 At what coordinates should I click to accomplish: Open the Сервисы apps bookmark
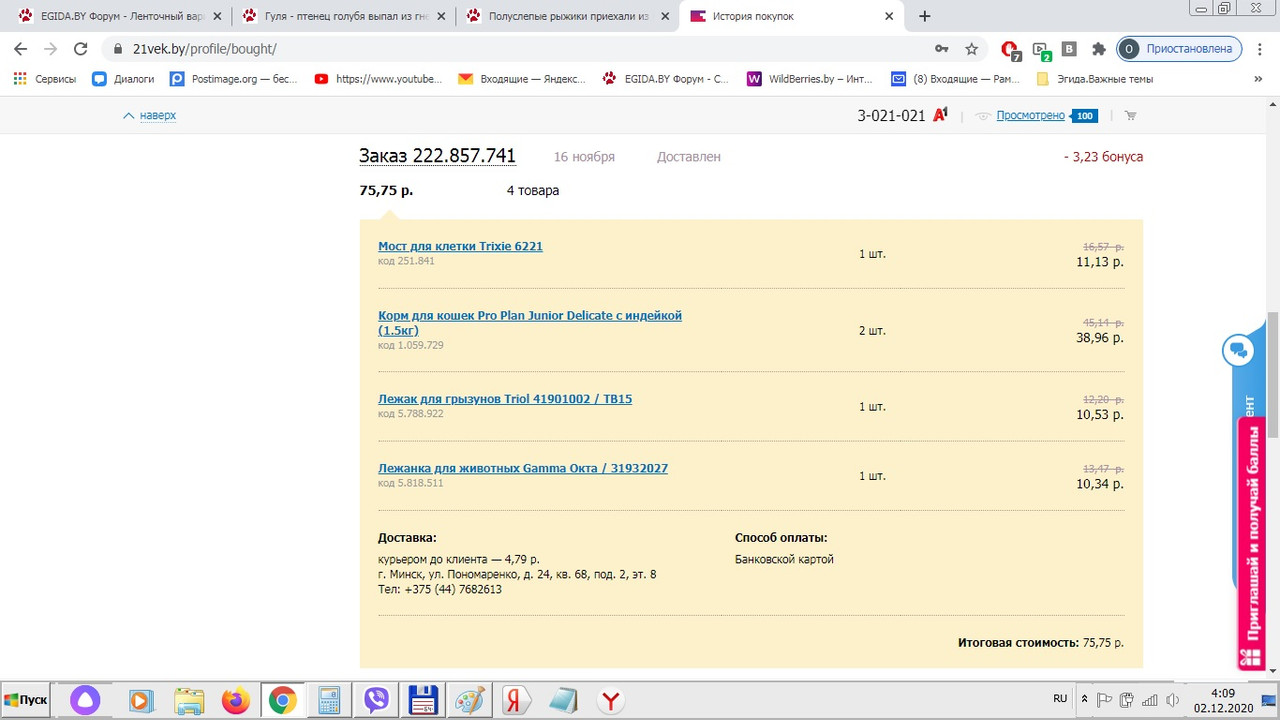(x=45, y=79)
